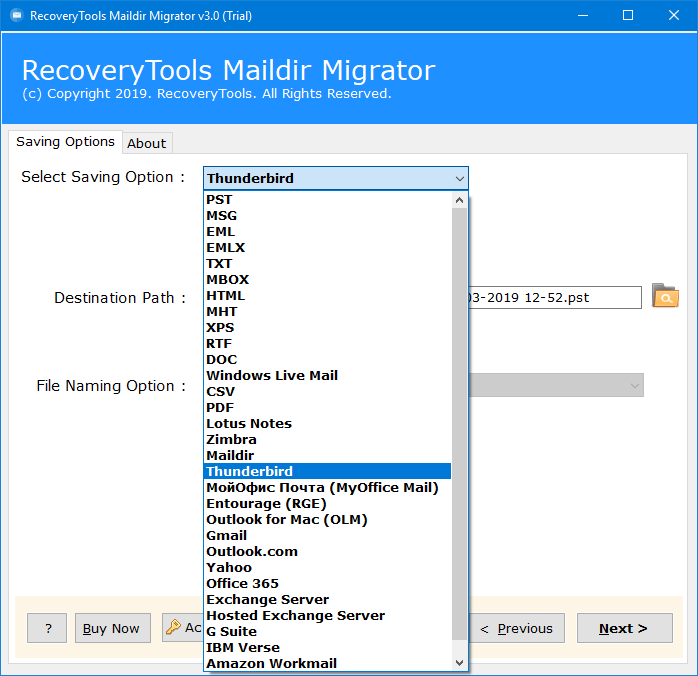The width and height of the screenshot is (698, 676).
Task: Minimize the Maildir Migrator window
Action: coord(583,16)
